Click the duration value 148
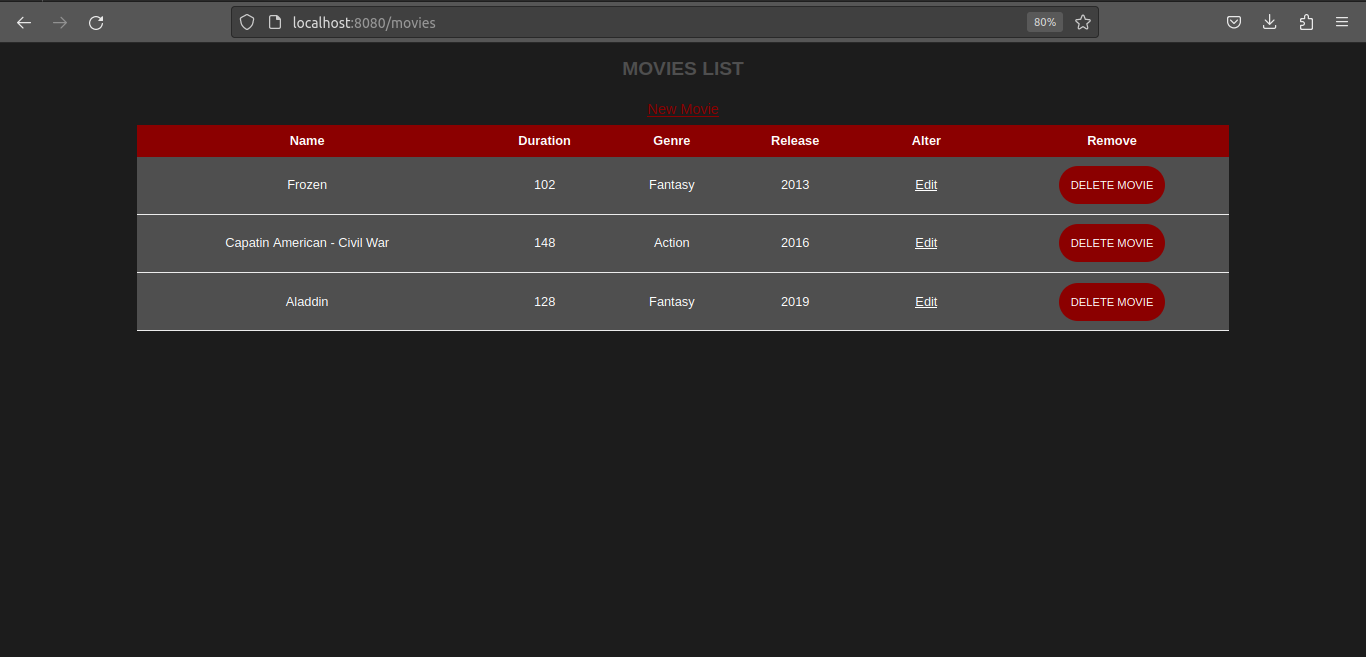The width and height of the screenshot is (1366, 657). pyautogui.click(x=544, y=243)
